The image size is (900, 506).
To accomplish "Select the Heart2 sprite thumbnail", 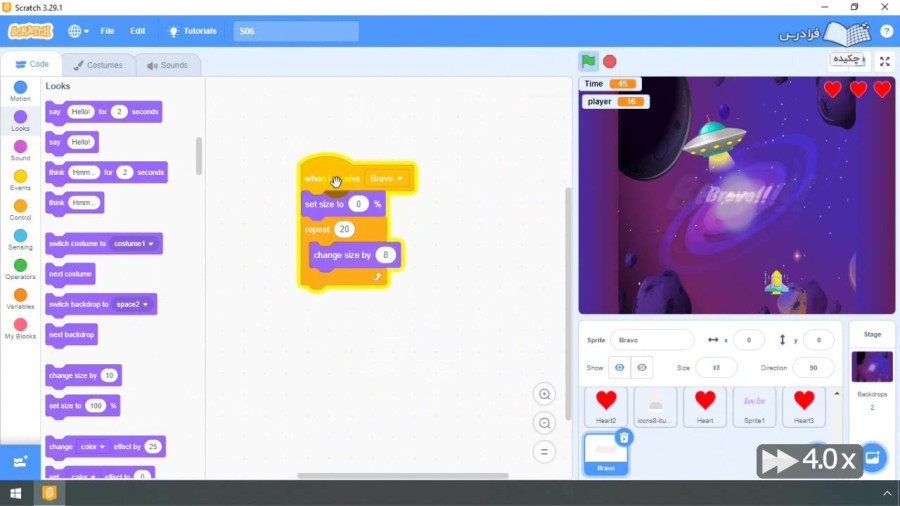I will pyautogui.click(x=606, y=407).
